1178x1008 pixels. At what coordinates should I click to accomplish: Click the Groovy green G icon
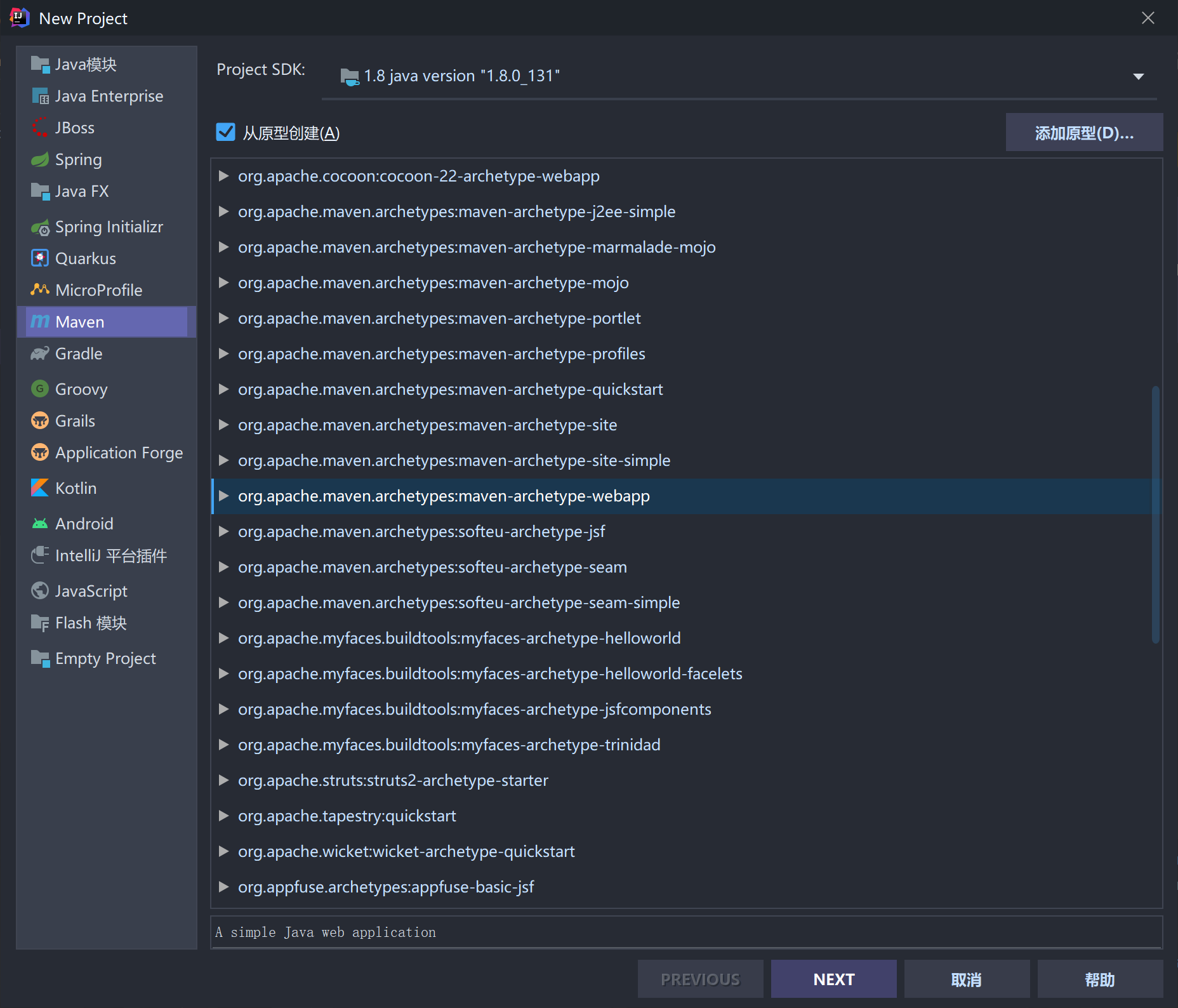[x=40, y=388]
